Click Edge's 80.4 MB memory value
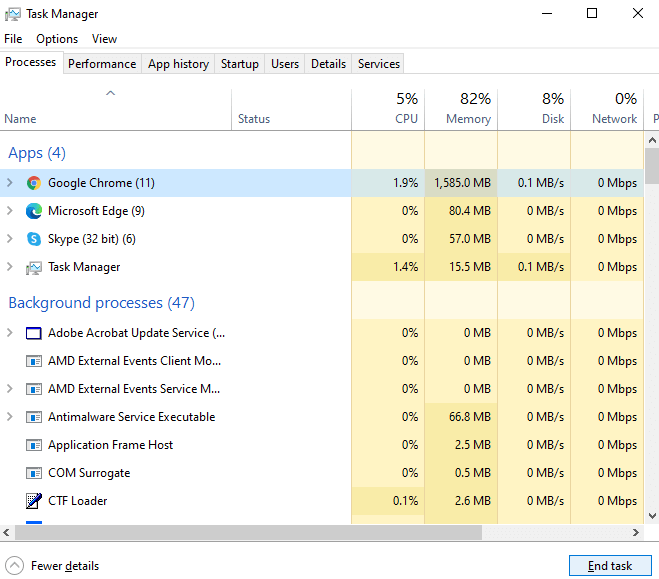Viewport: 659px width, 579px height. coord(470,211)
